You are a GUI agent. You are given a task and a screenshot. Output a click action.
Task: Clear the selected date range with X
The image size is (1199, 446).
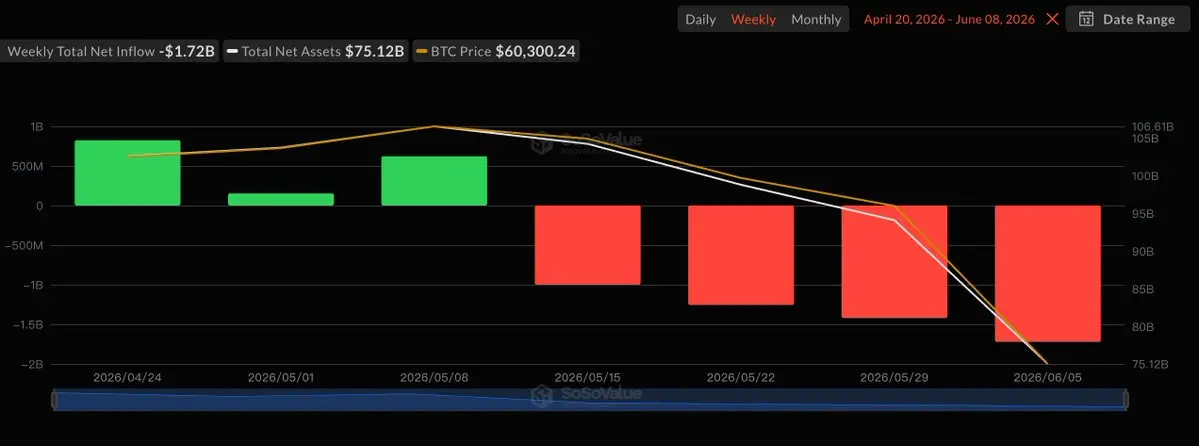coord(1052,19)
